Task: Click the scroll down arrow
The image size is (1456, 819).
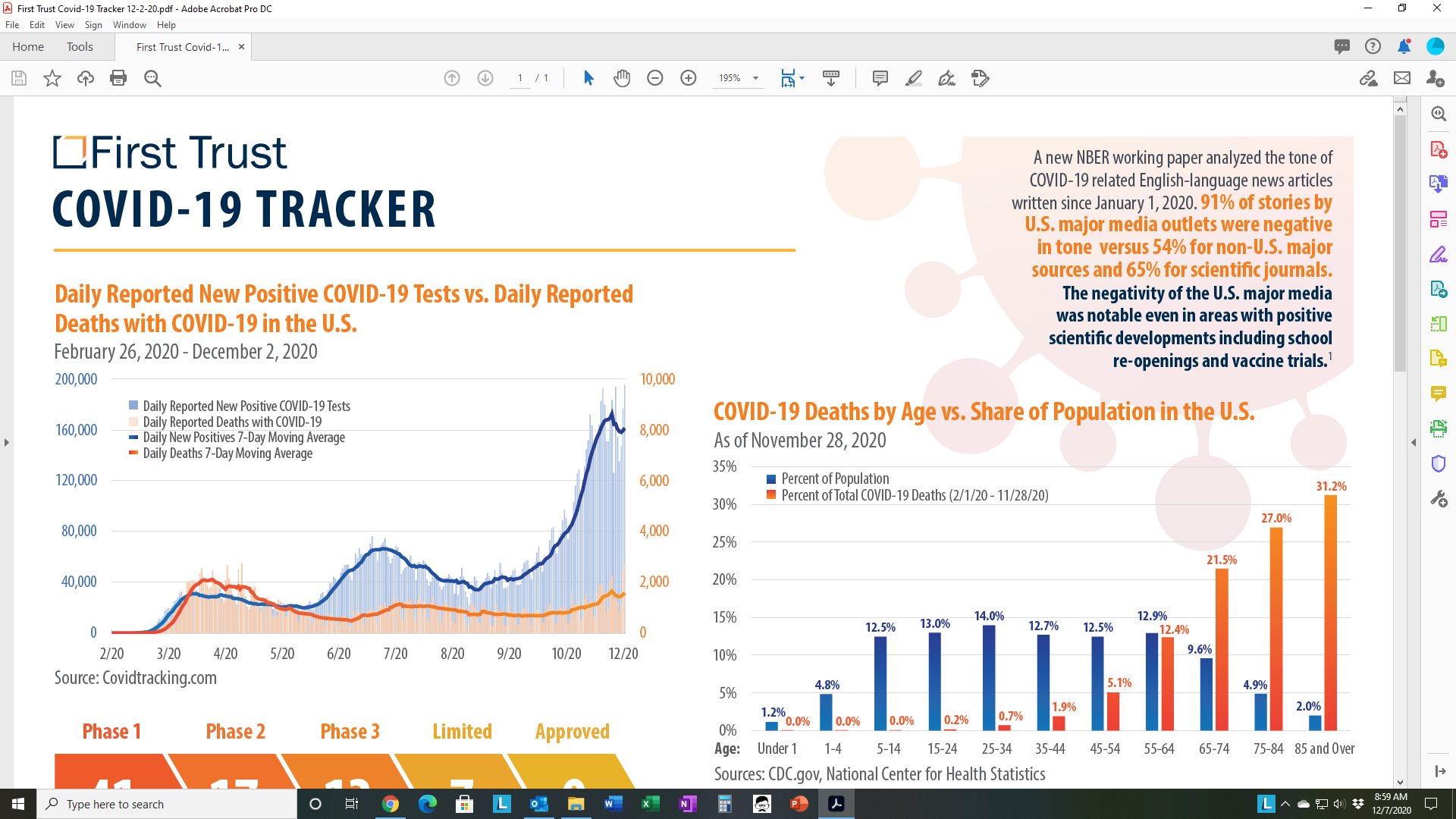Action: 1400,782
